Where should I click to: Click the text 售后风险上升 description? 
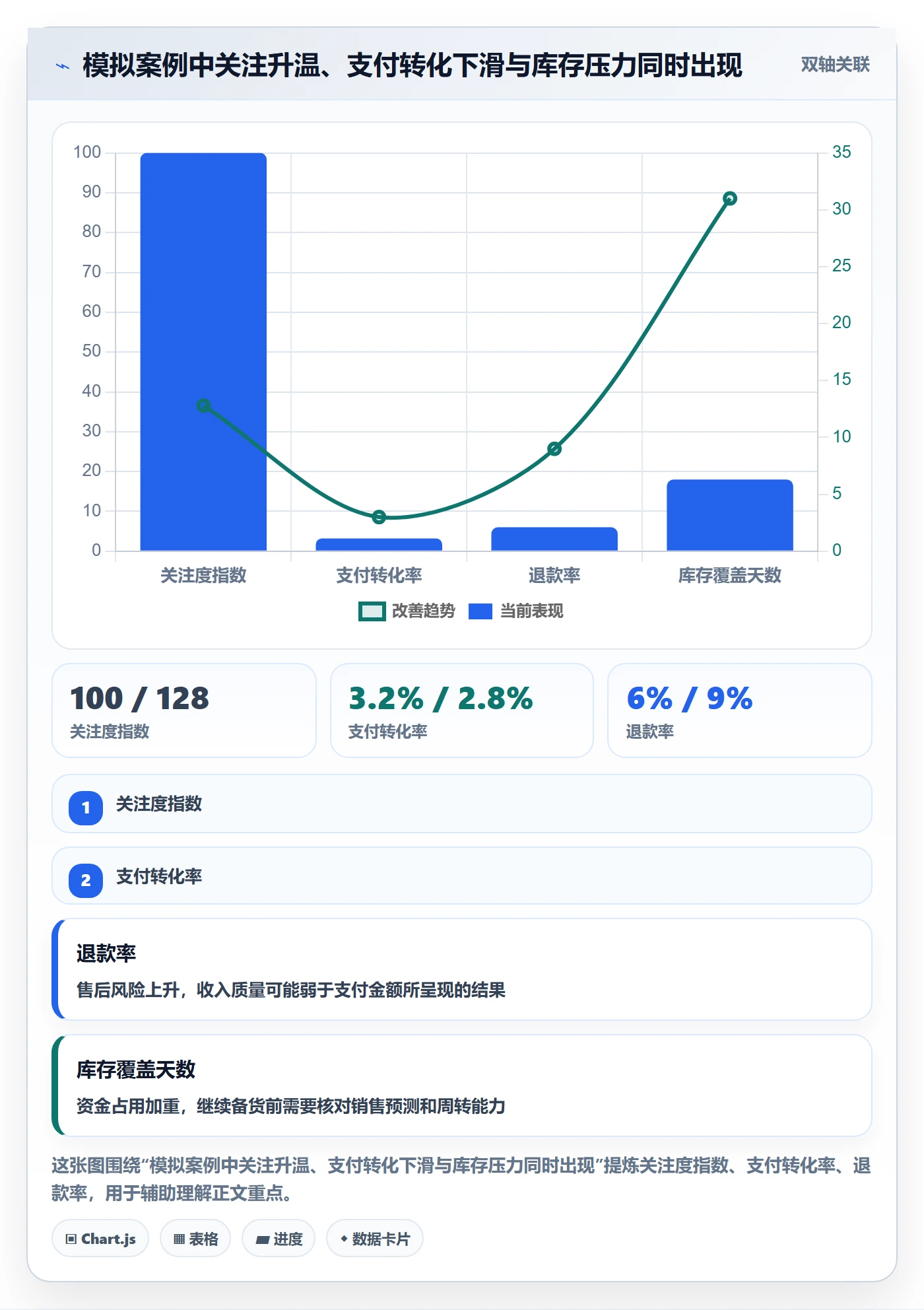tap(291, 990)
